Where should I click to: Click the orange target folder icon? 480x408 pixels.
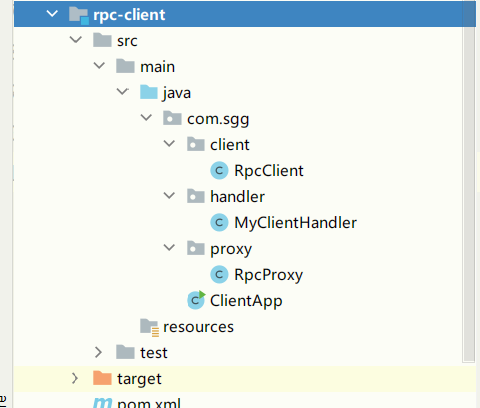(x=102, y=378)
